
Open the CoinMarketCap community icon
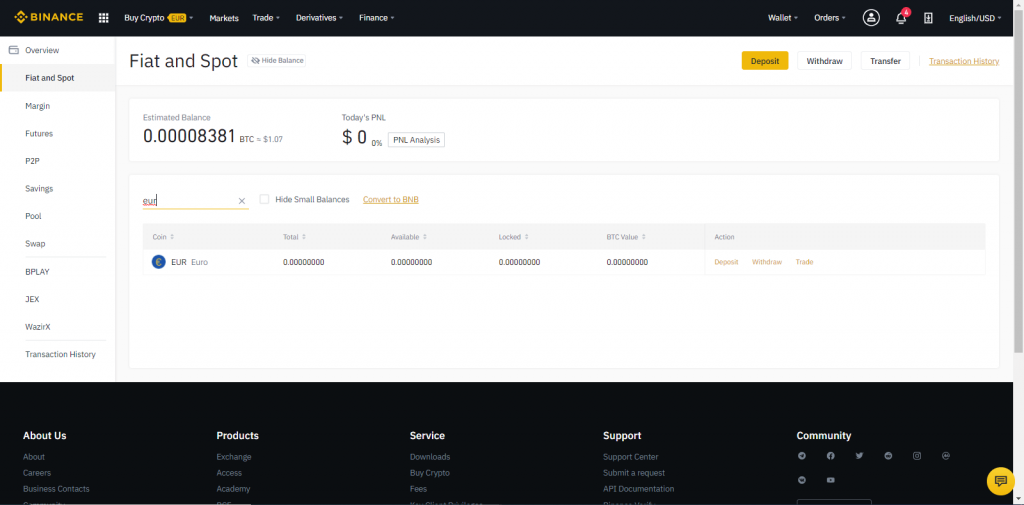(946, 456)
